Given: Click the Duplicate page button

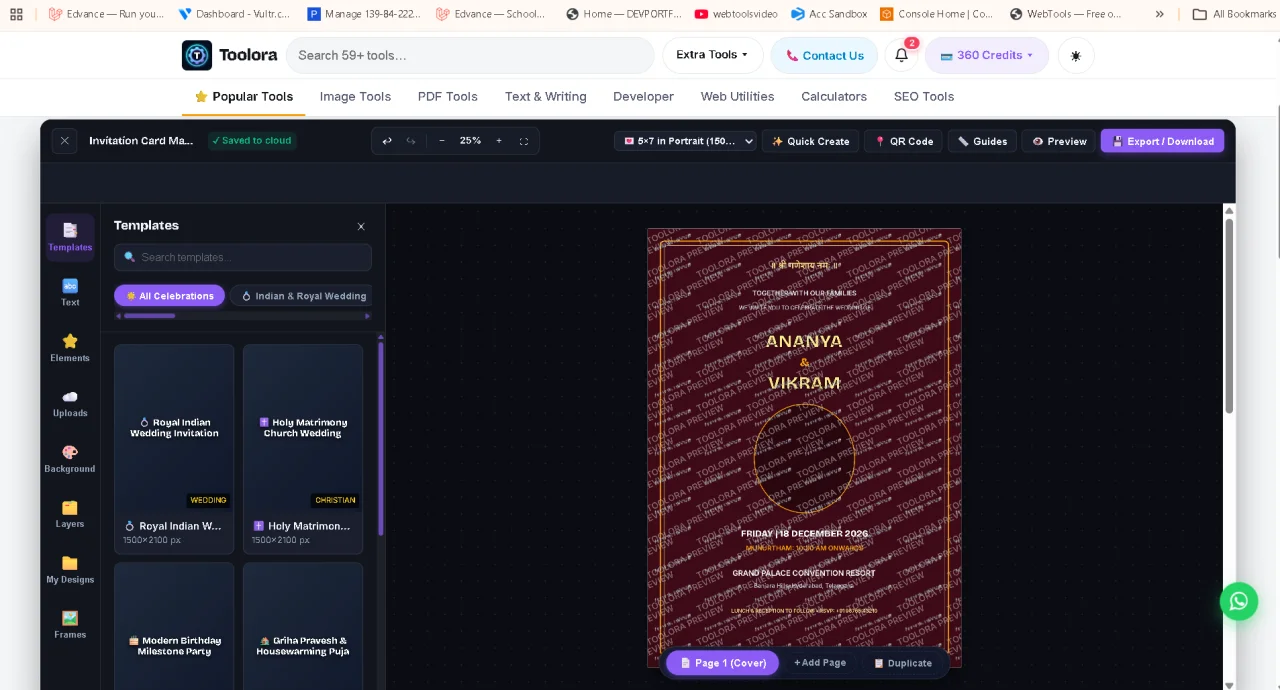Looking at the screenshot, I should pyautogui.click(x=902, y=663).
